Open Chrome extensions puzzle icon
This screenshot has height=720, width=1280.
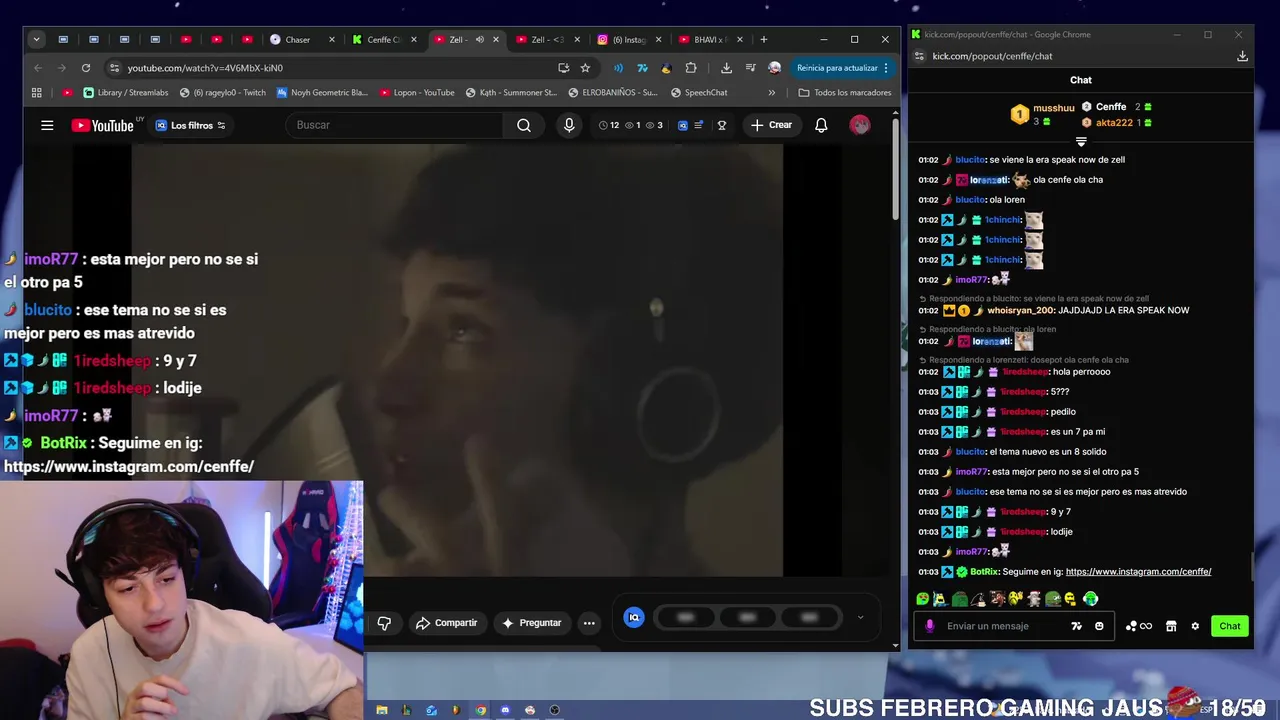click(x=691, y=68)
